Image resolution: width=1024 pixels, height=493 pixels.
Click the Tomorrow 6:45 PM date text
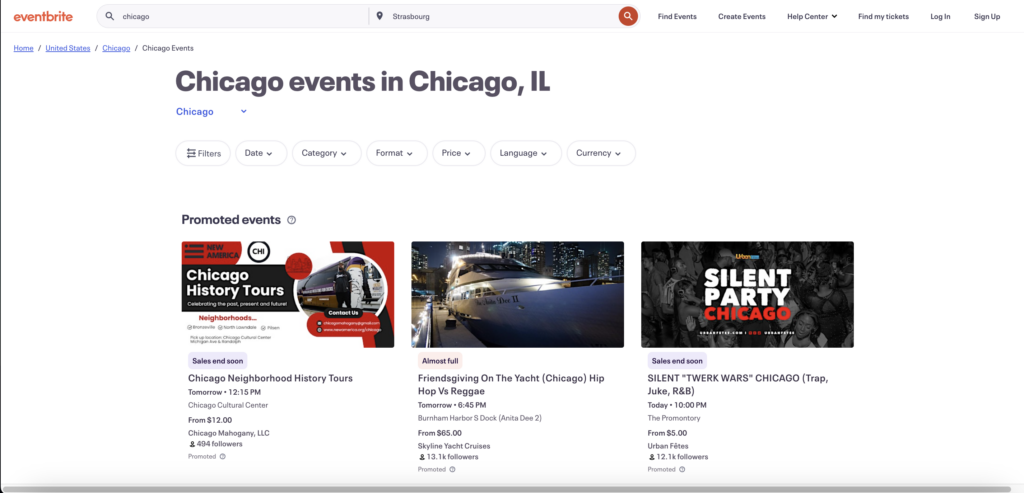pos(453,406)
